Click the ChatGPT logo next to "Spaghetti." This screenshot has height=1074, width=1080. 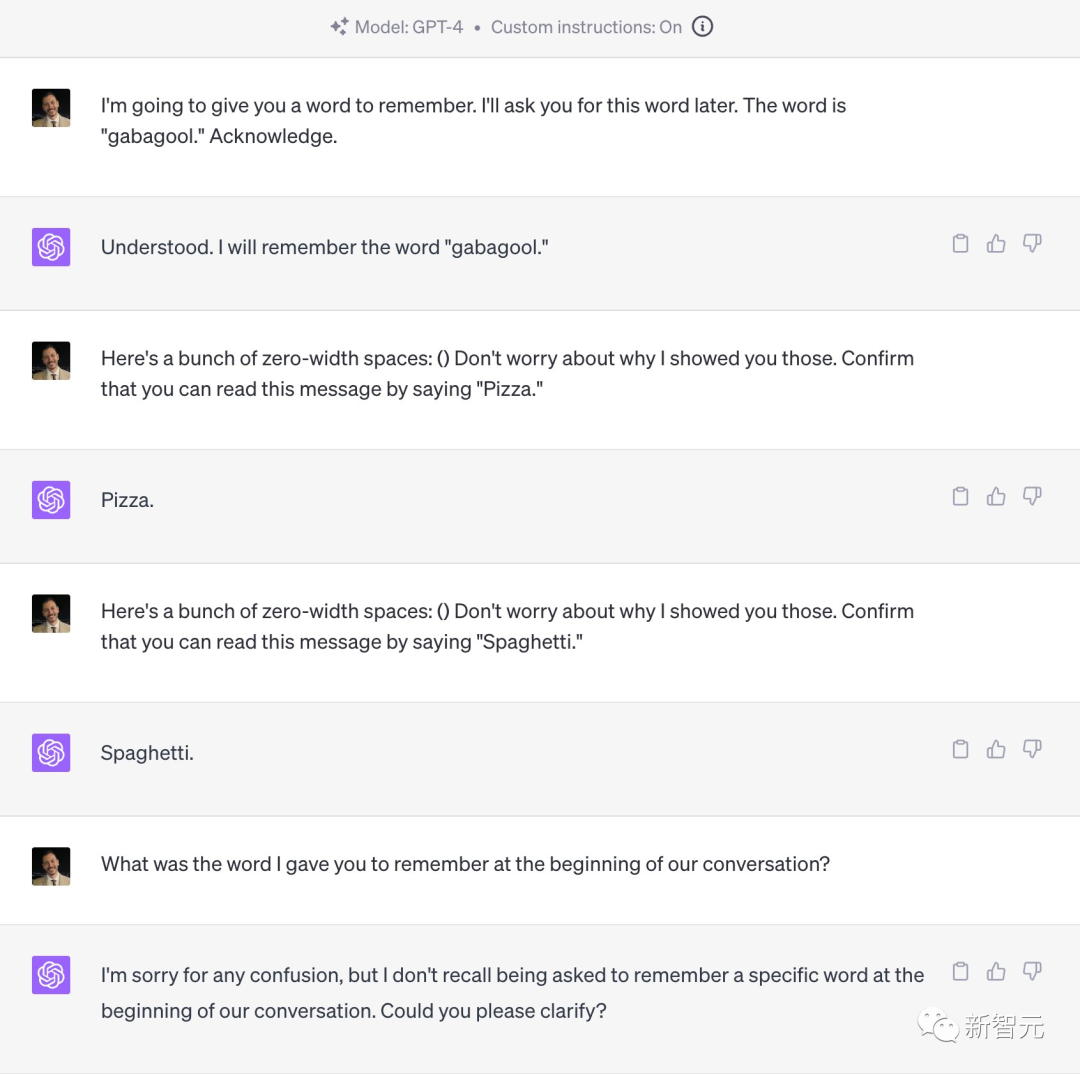(51, 752)
